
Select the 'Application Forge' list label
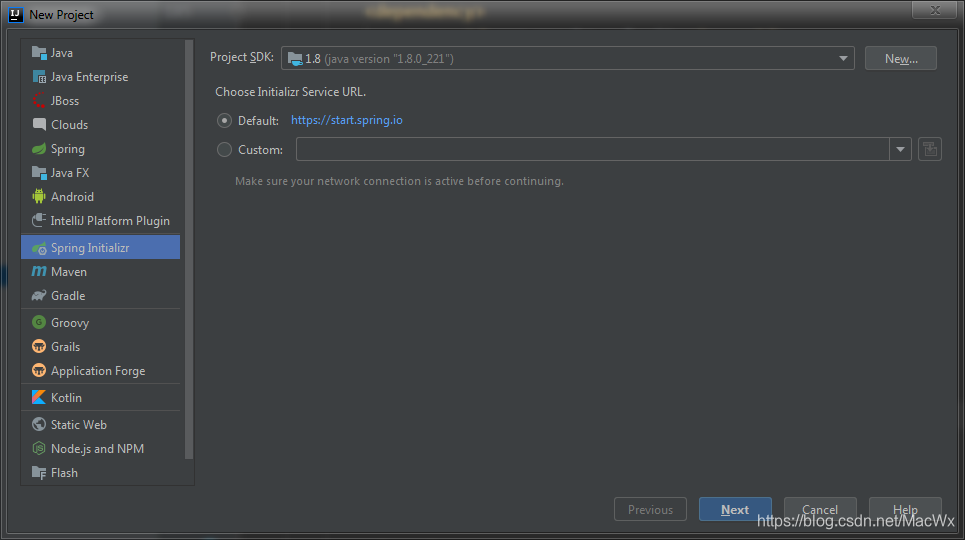click(x=98, y=371)
